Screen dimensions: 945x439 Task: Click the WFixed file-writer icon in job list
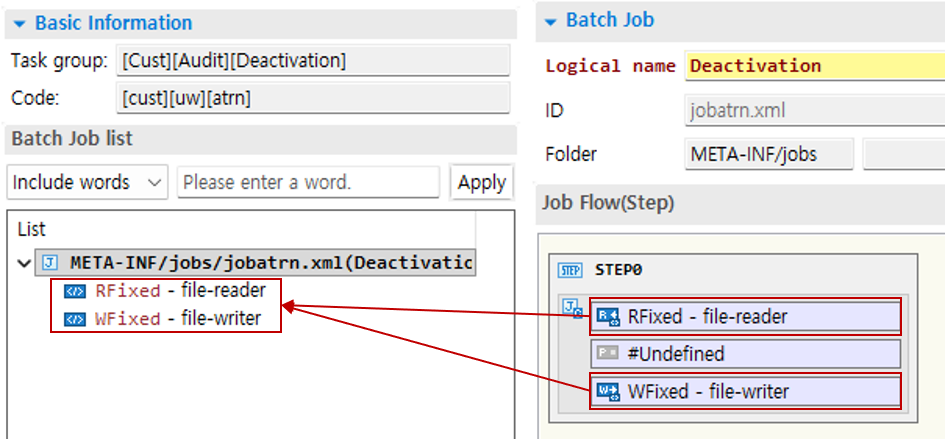tap(75, 319)
